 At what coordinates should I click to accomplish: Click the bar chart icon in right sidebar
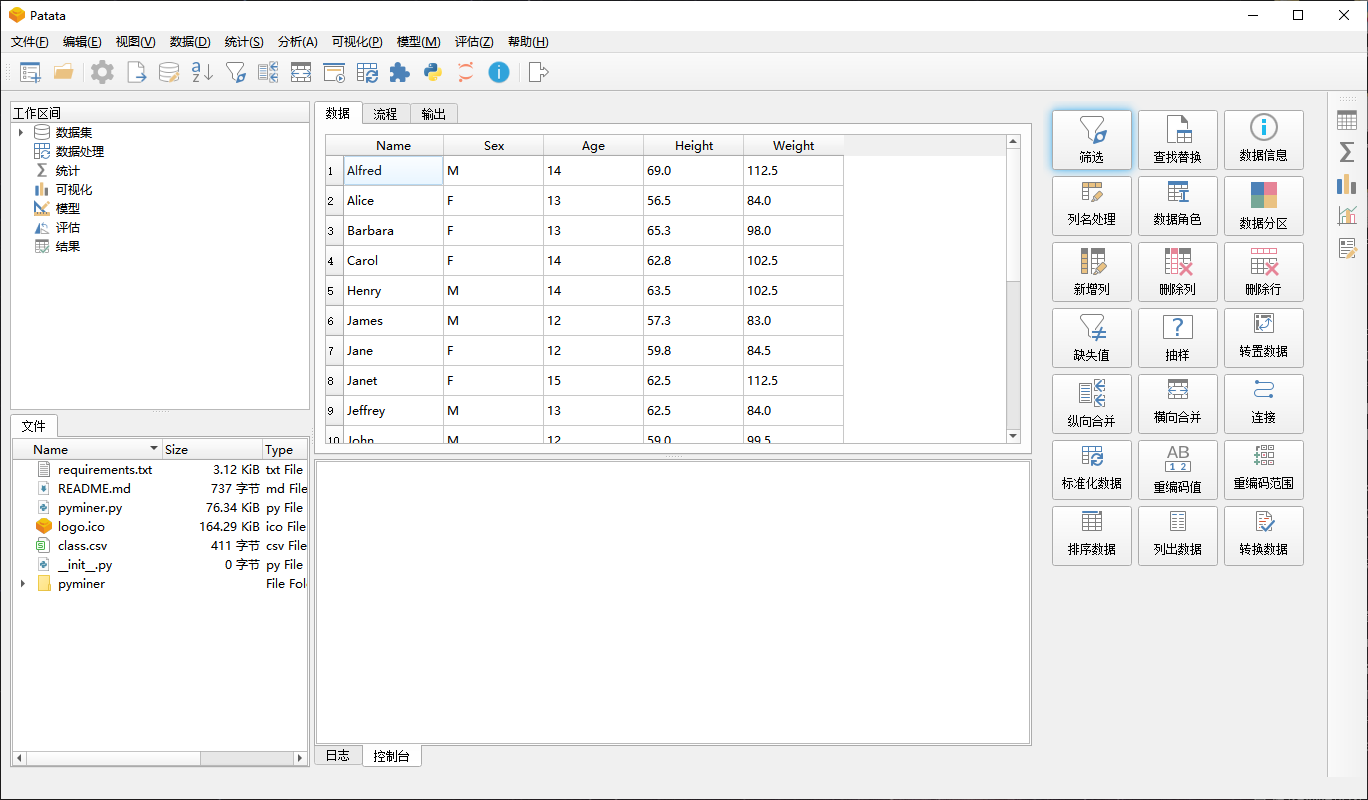tap(1346, 184)
